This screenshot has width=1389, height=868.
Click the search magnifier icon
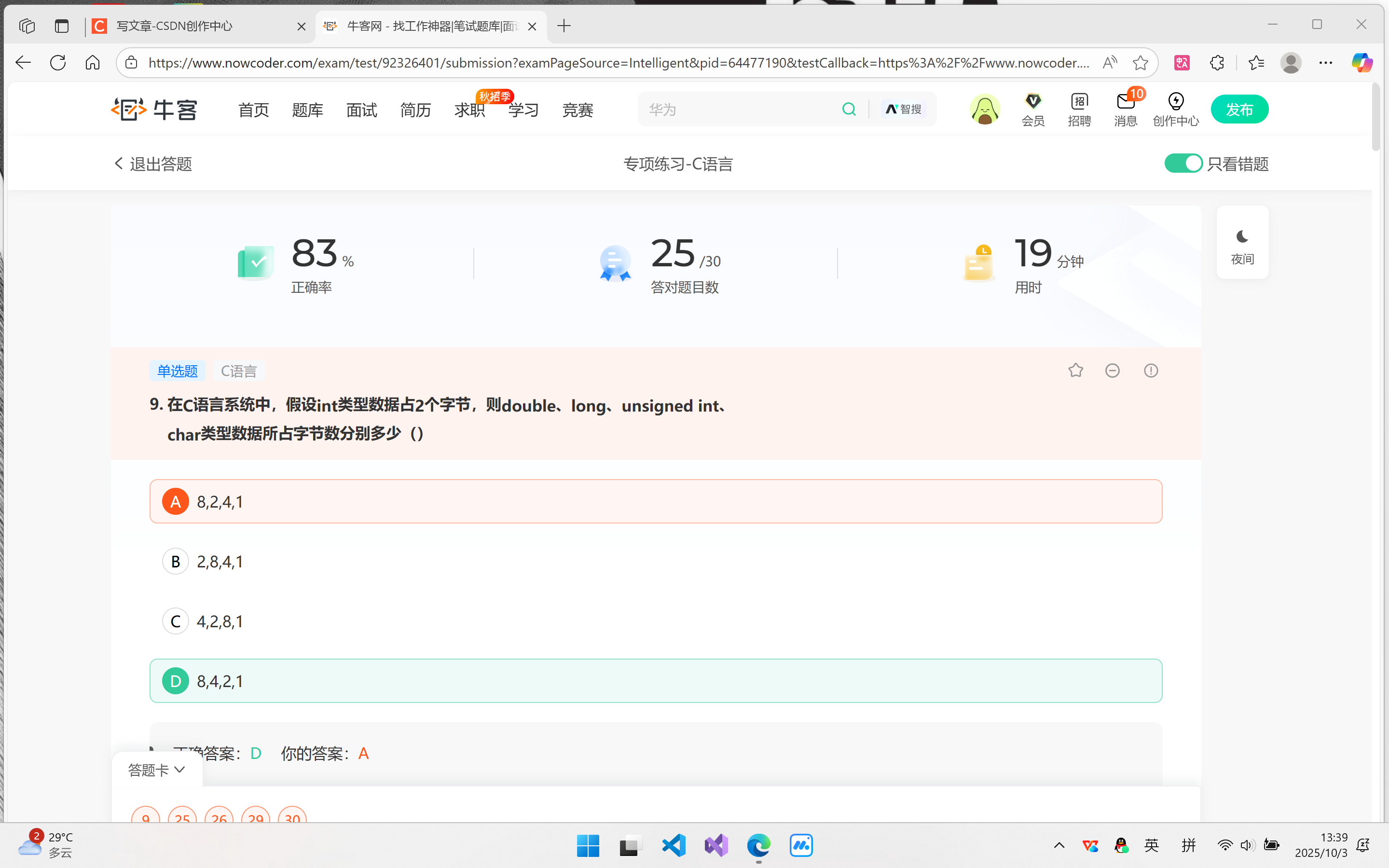pos(849,109)
